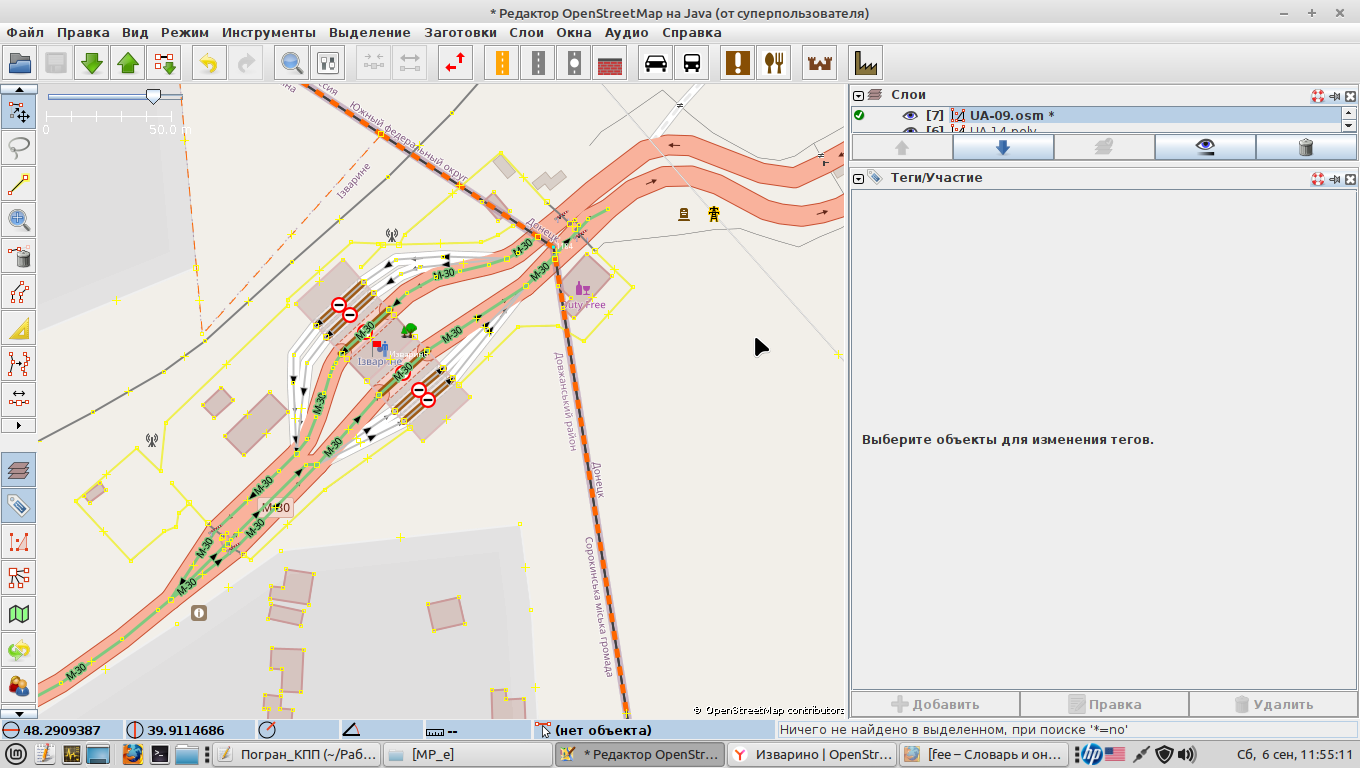Click the Undo arrow in toolbar
The height and width of the screenshot is (768, 1360).
pyautogui.click(x=208, y=63)
